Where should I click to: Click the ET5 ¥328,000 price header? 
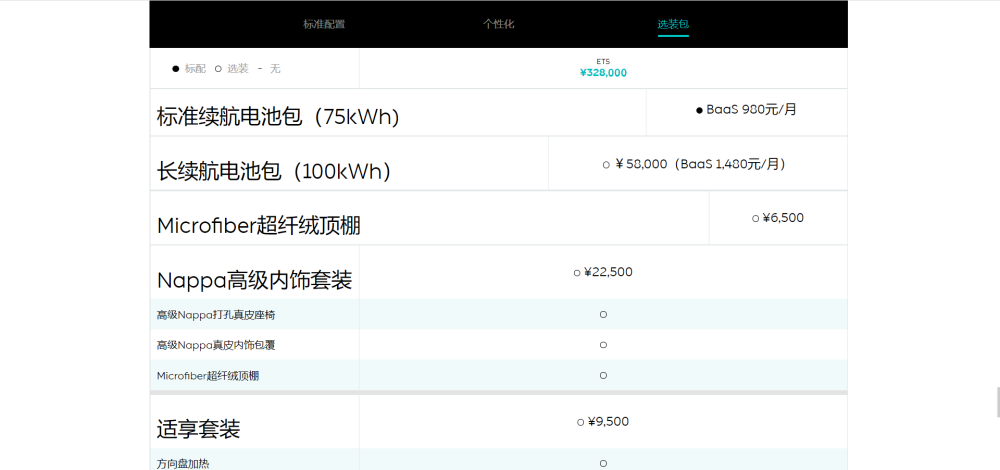[x=603, y=68]
